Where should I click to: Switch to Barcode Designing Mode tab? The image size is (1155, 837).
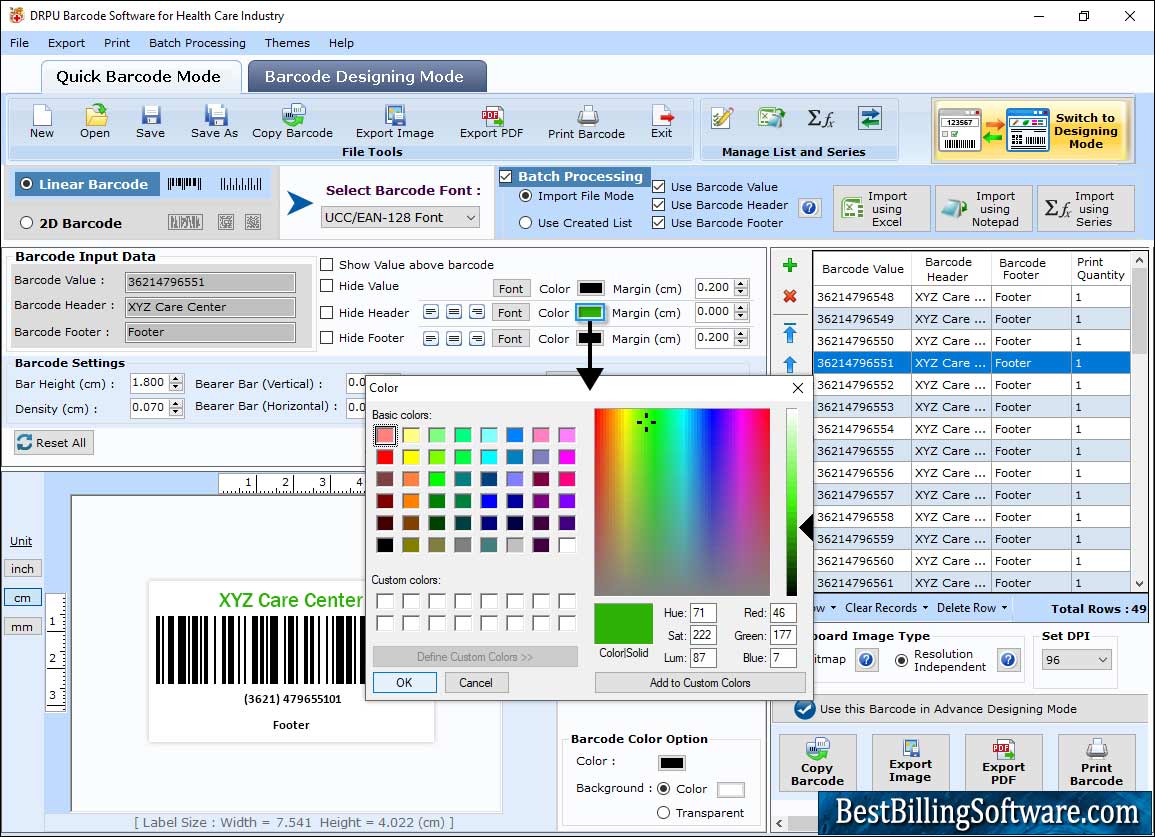click(365, 77)
